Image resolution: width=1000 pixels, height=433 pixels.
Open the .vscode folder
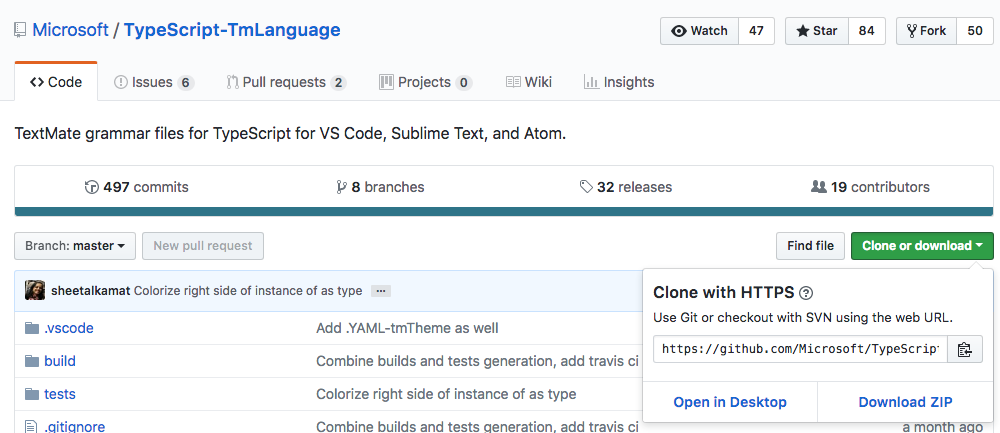click(x=69, y=328)
